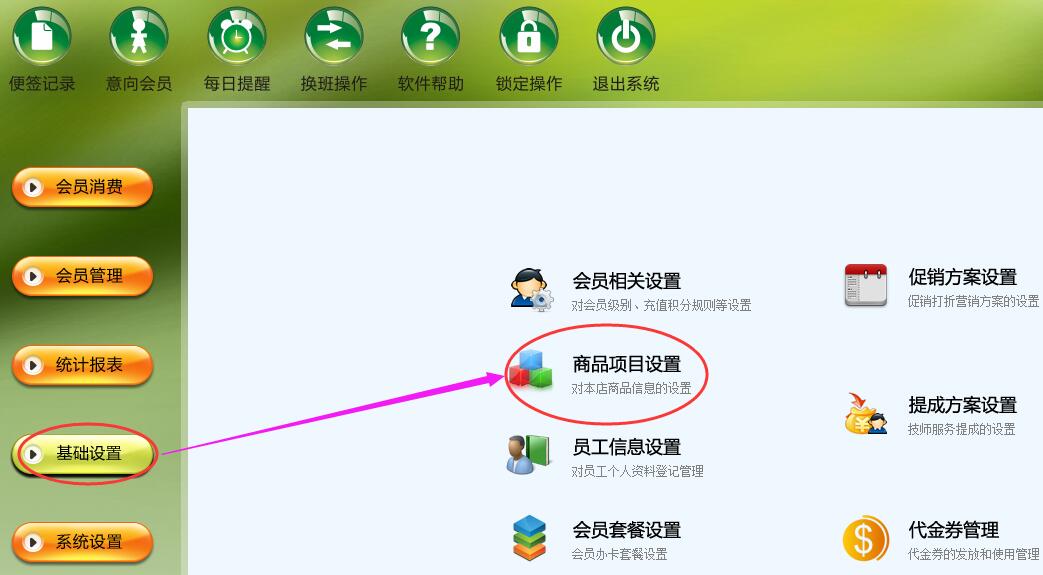
Task: Click the 商品项目设置 title text
Action: pos(627,364)
